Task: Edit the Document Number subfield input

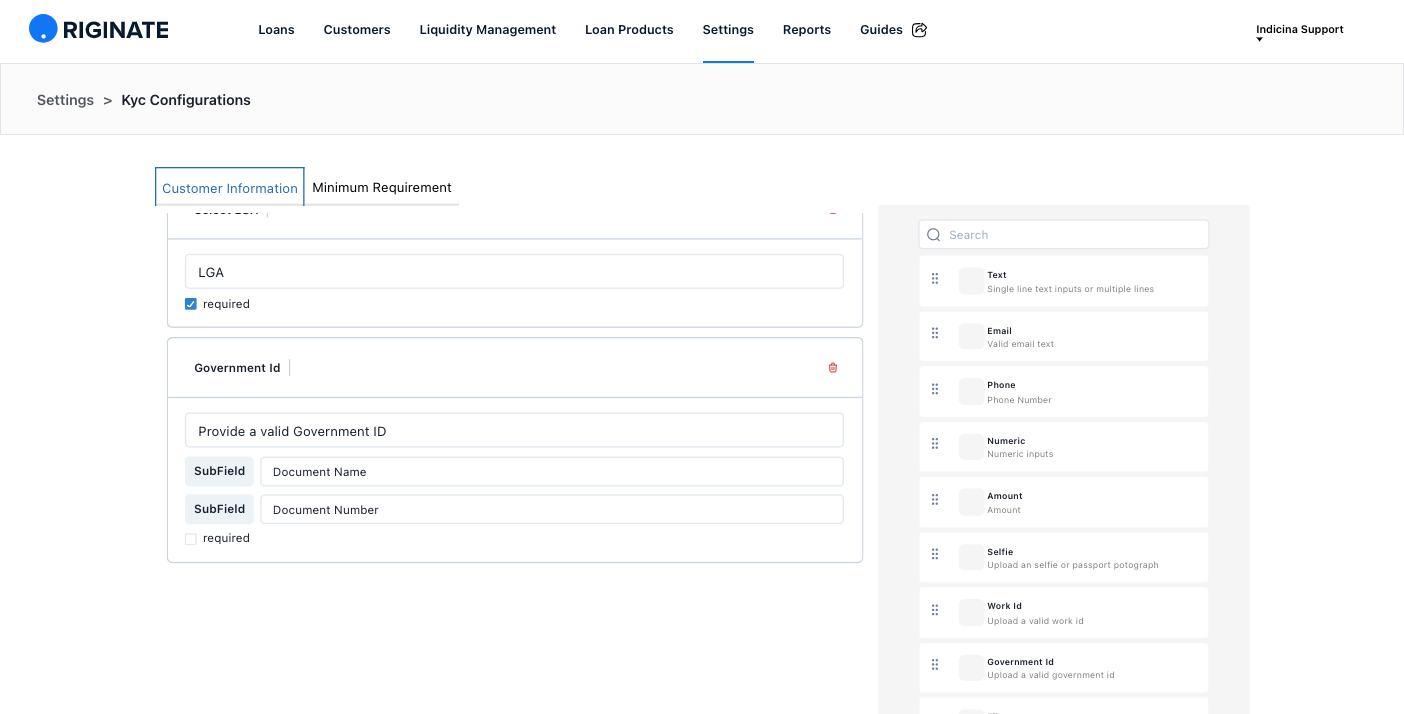Action: tap(552, 510)
